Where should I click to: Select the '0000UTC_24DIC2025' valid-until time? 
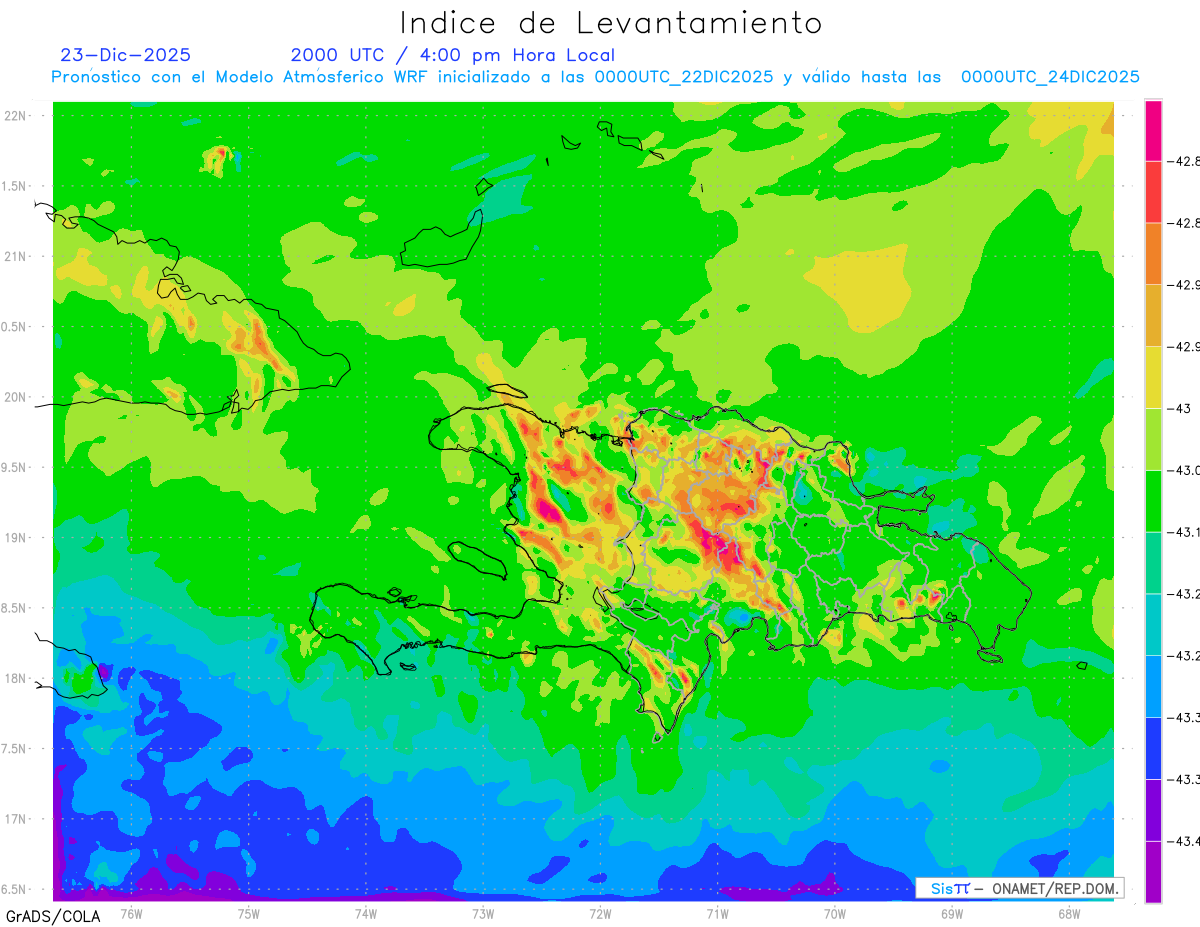1050,77
